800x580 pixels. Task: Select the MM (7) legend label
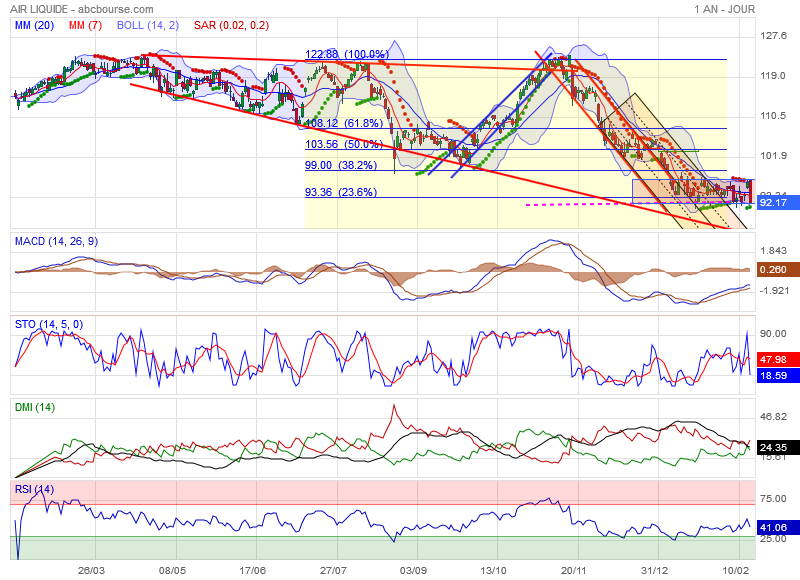click(x=85, y=26)
